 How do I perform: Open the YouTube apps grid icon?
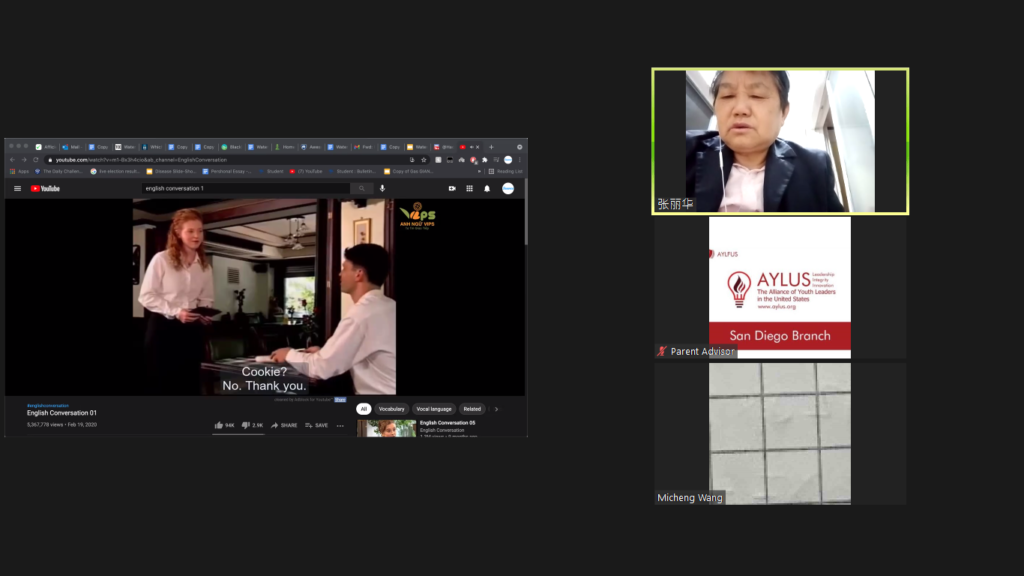tap(470, 189)
